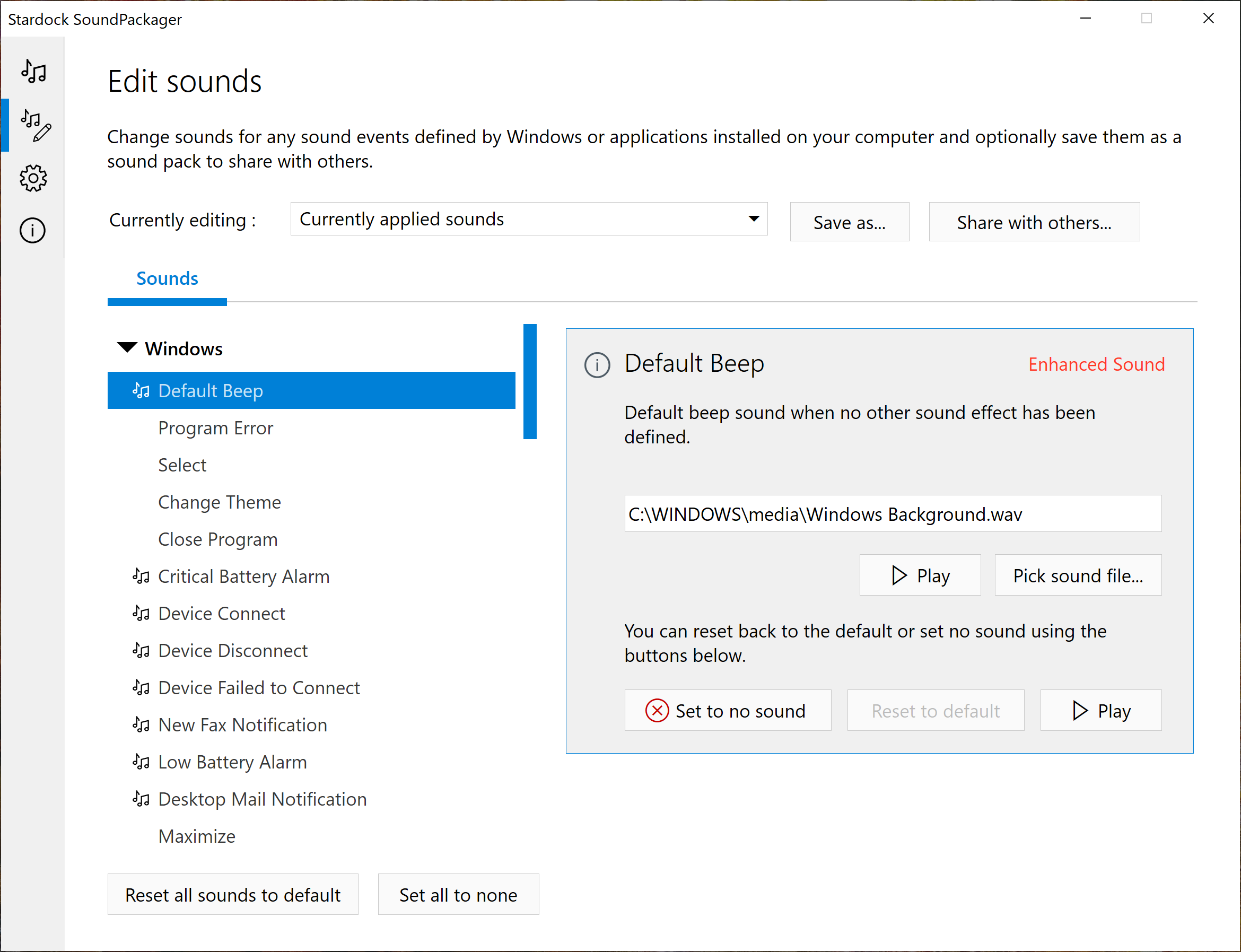Click Pick sound file... button
Image resolution: width=1241 pixels, height=952 pixels.
[x=1078, y=575]
